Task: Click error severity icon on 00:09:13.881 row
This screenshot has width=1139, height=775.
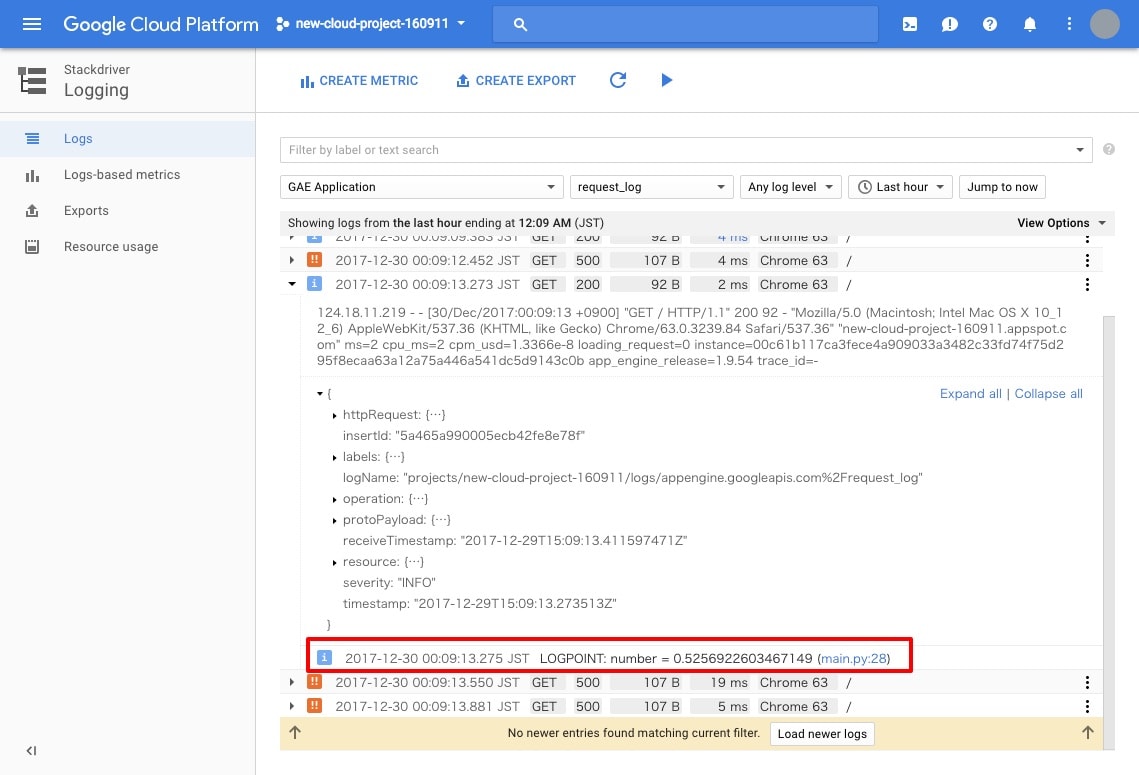Action: pos(315,705)
